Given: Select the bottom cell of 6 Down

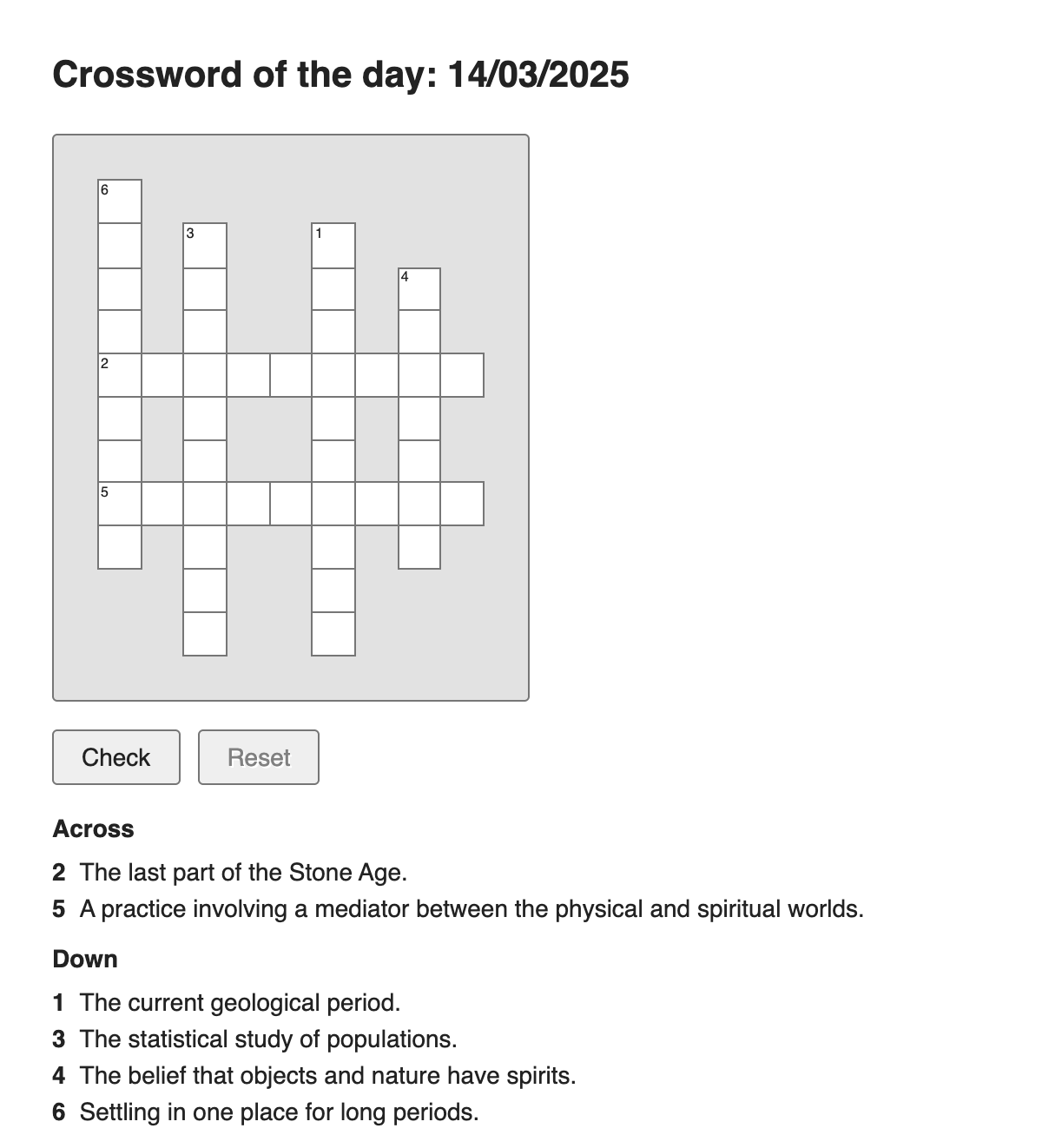Looking at the screenshot, I should point(120,547).
